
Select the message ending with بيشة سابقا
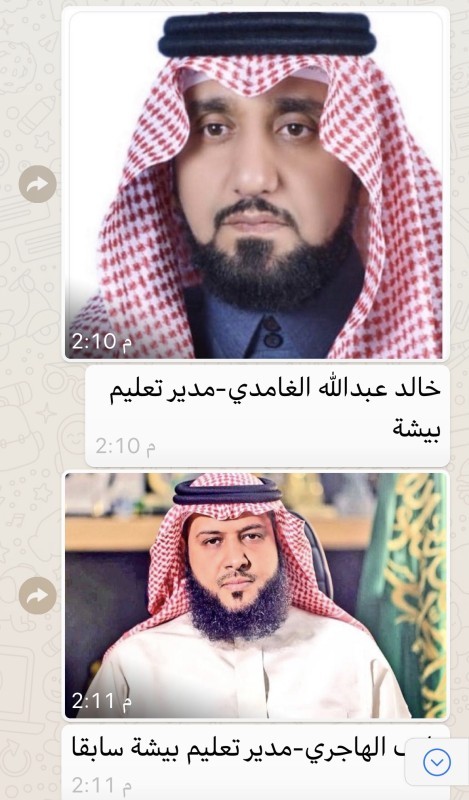256,762
